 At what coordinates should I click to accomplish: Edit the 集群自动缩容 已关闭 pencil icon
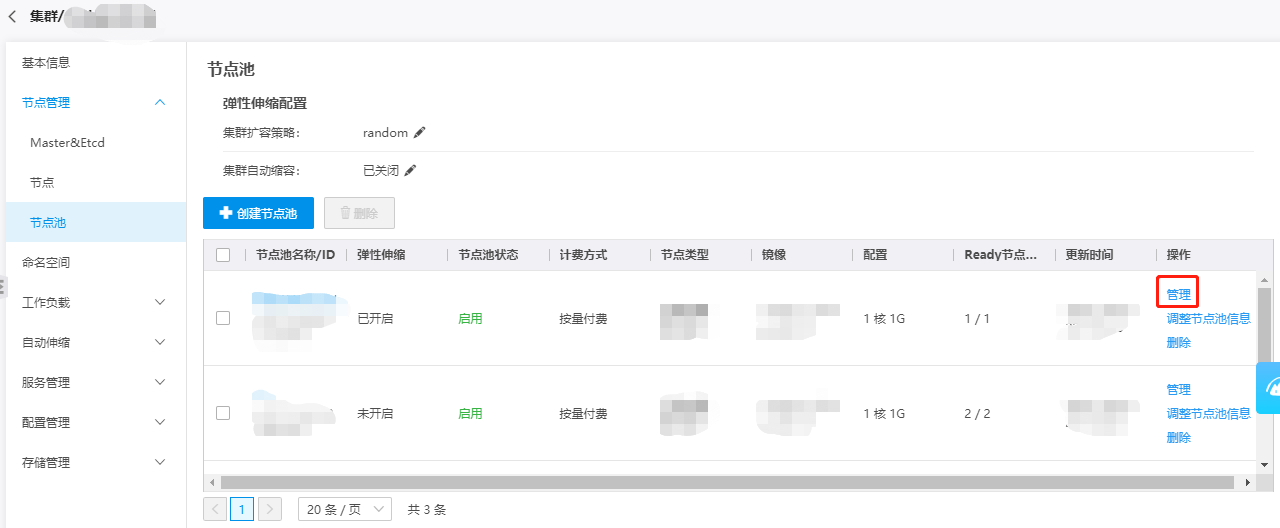pos(410,170)
